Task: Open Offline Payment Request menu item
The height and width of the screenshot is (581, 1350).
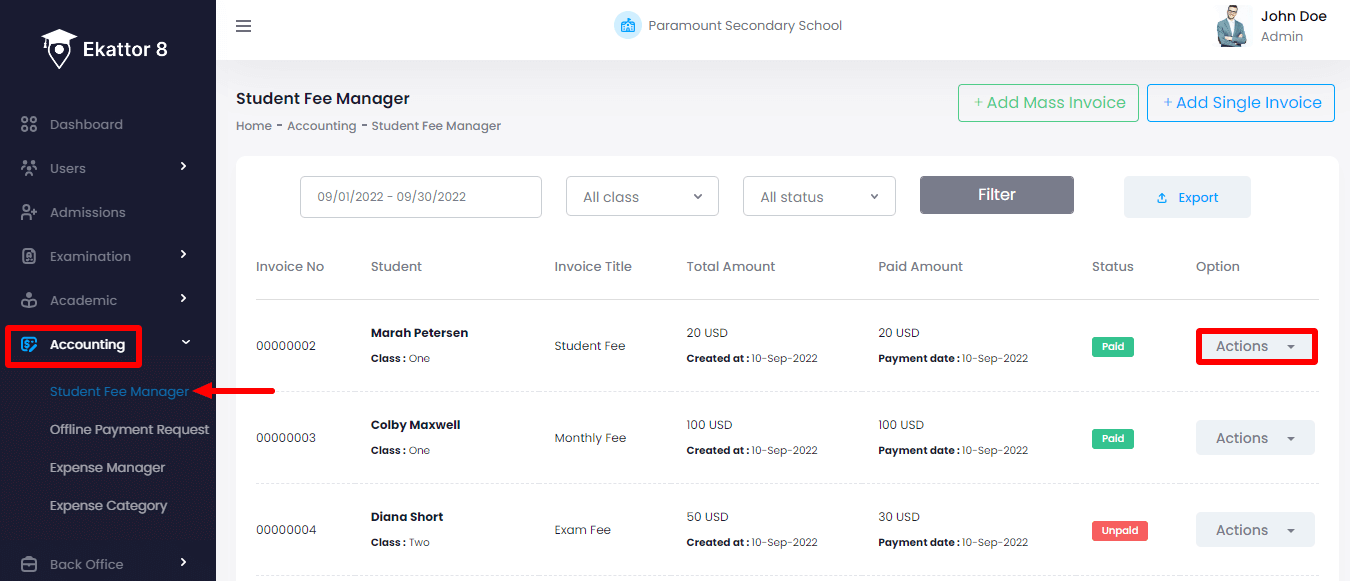Action: [x=129, y=430]
